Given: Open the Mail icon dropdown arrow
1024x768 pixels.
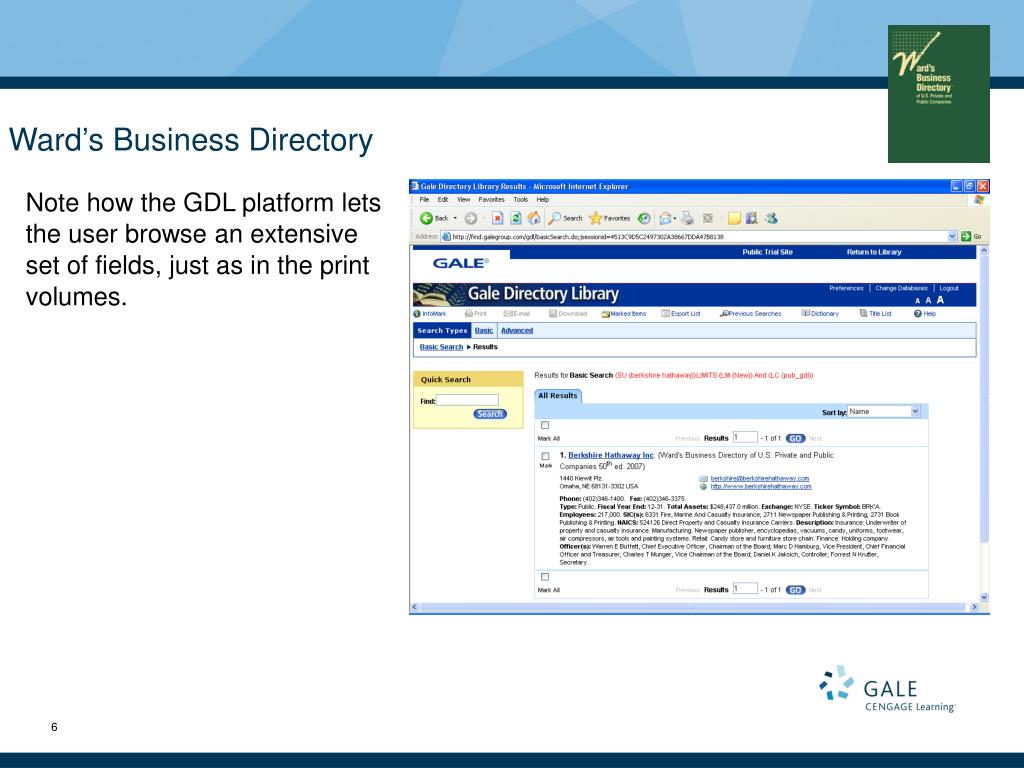Looking at the screenshot, I should (675, 218).
